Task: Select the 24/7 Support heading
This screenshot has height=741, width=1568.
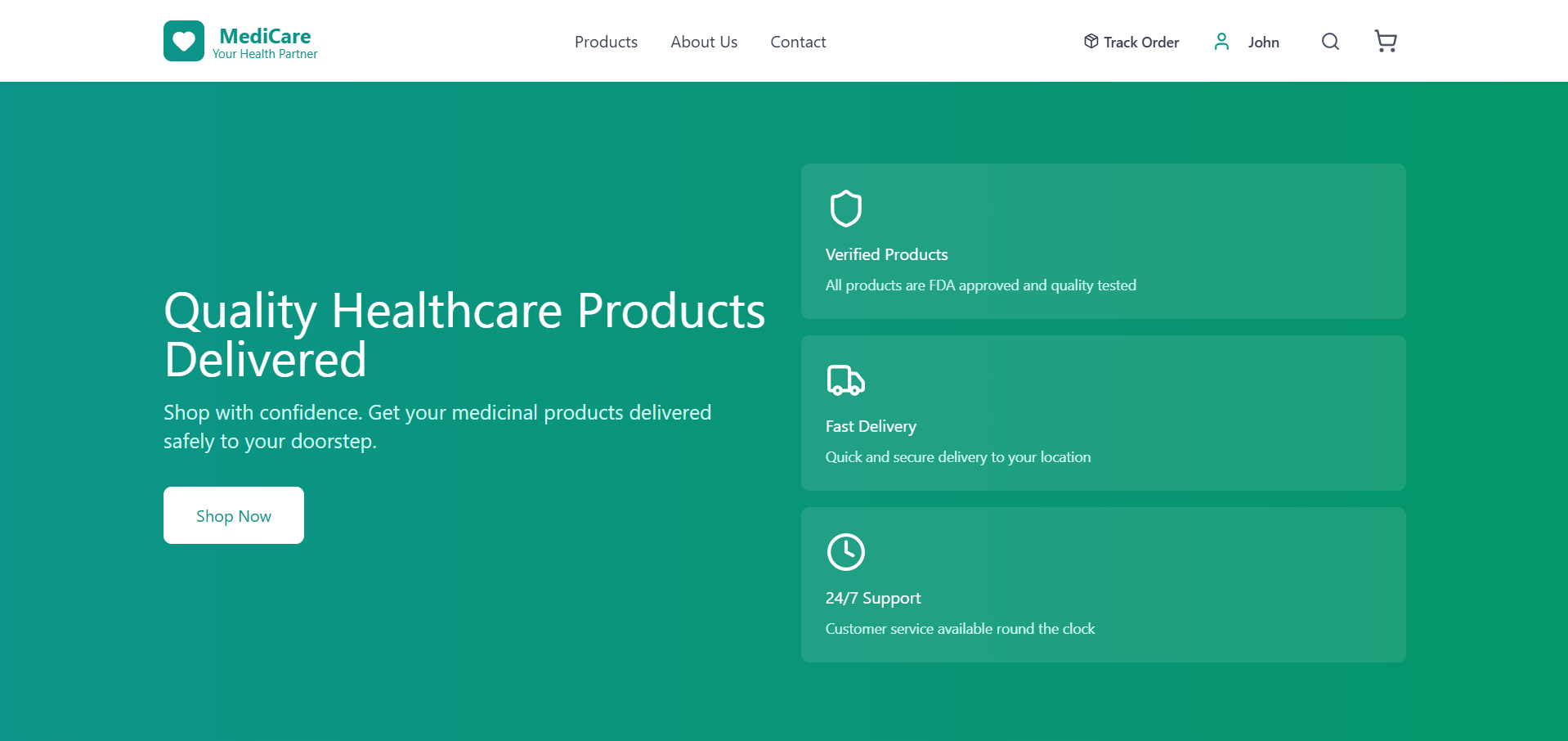Action: pos(873,598)
